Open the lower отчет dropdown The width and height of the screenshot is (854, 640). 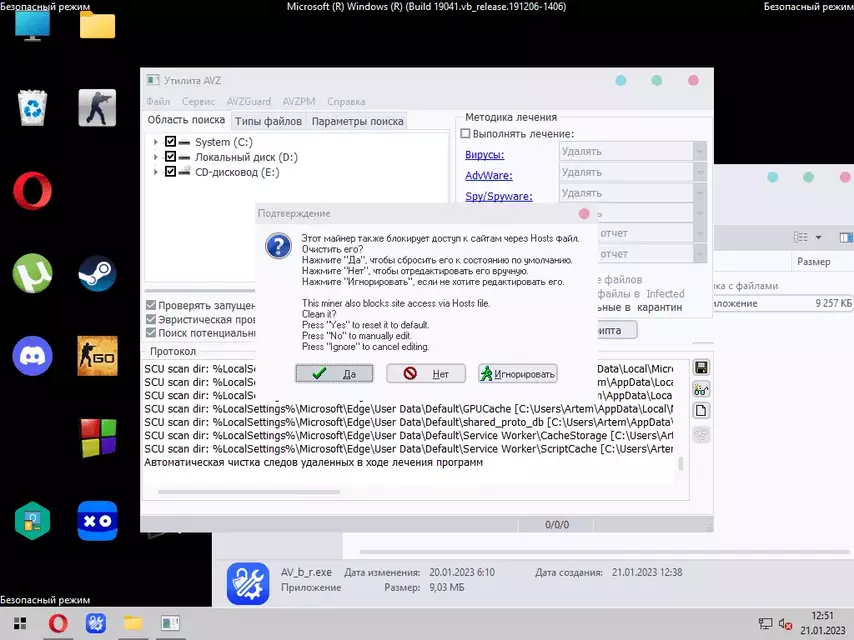pyautogui.click(x=700, y=254)
